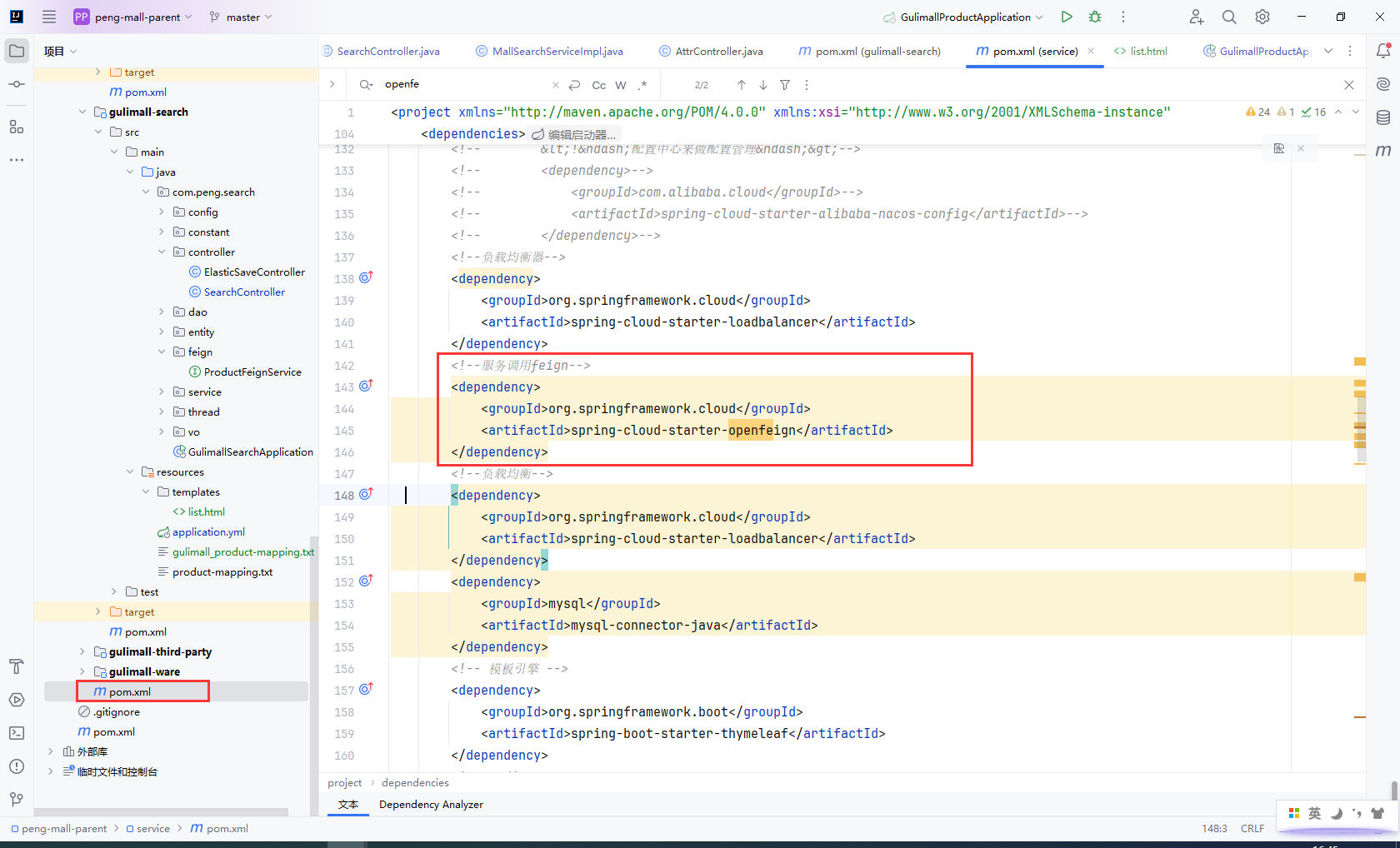This screenshot has height=848, width=1400.
Task: Toggle match case Cc option
Action: (x=599, y=85)
